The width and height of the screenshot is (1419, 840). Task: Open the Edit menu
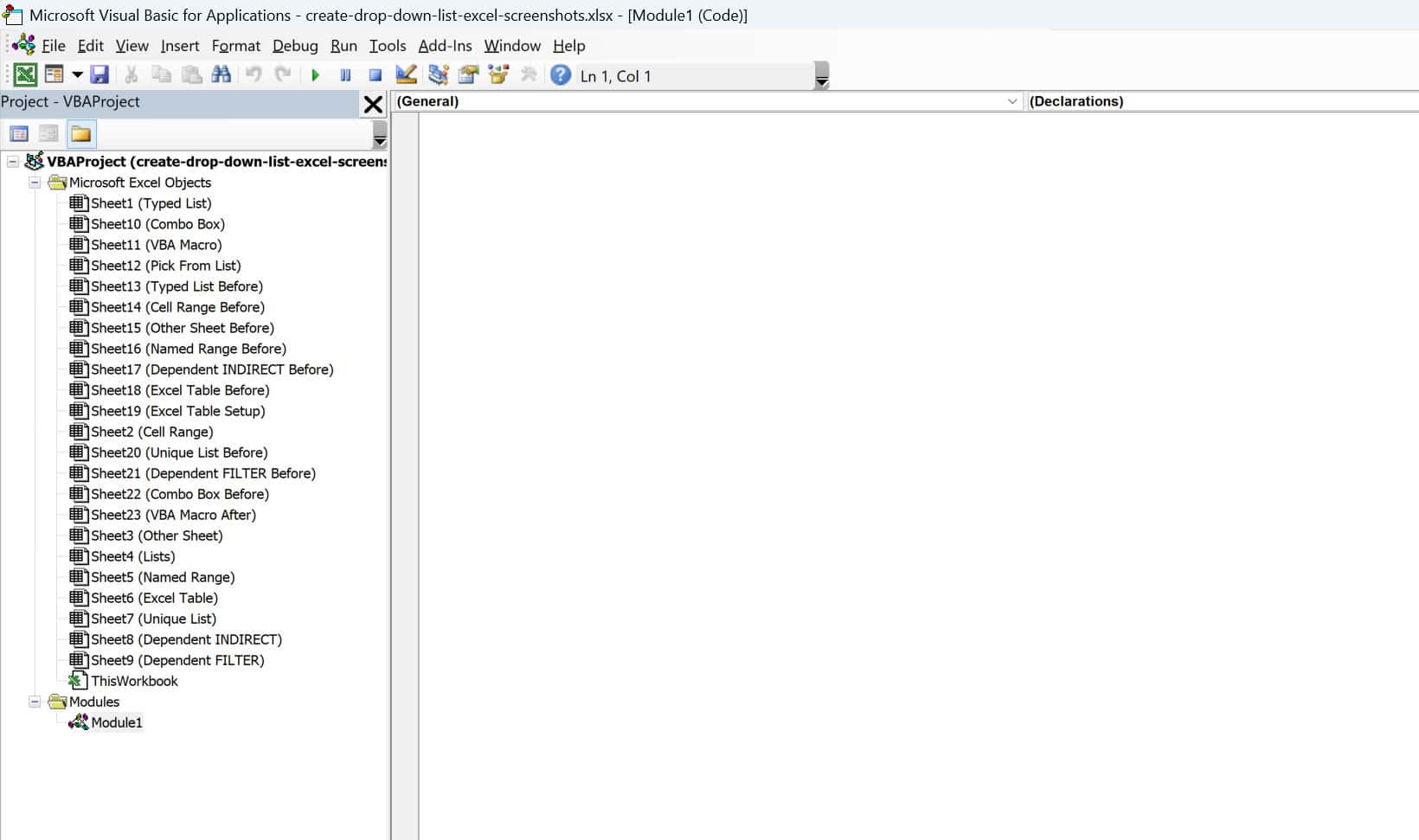tap(91, 46)
